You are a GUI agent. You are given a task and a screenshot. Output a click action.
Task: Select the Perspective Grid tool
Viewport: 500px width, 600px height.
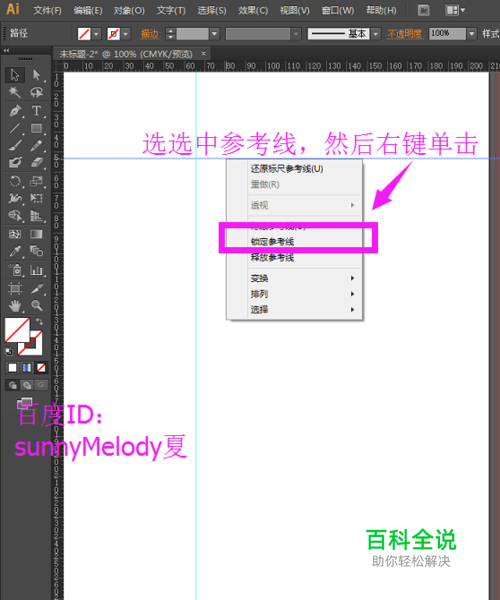(37, 215)
